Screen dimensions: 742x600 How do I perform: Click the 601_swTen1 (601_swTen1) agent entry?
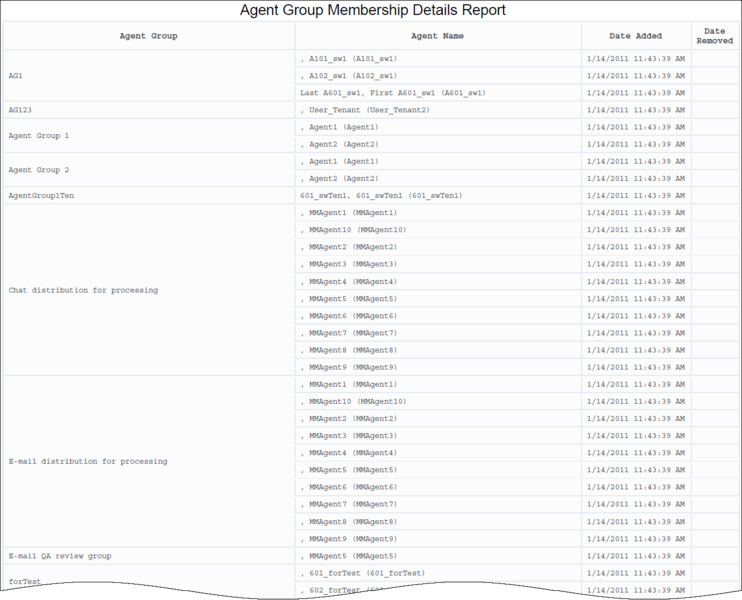click(x=380, y=196)
